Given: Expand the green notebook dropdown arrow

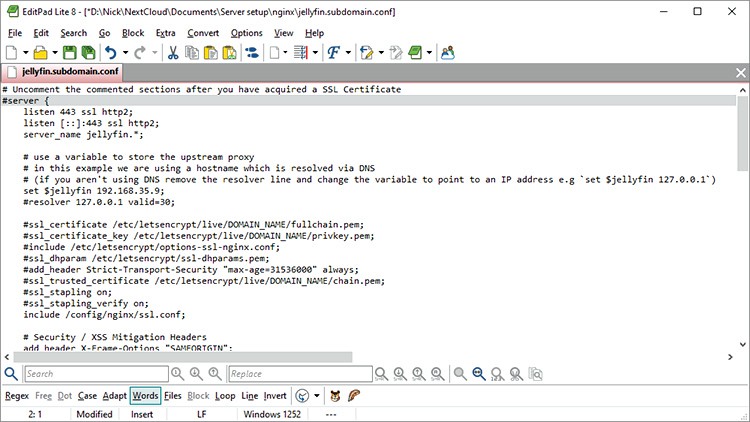Looking at the screenshot, I should [x=429, y=53].
